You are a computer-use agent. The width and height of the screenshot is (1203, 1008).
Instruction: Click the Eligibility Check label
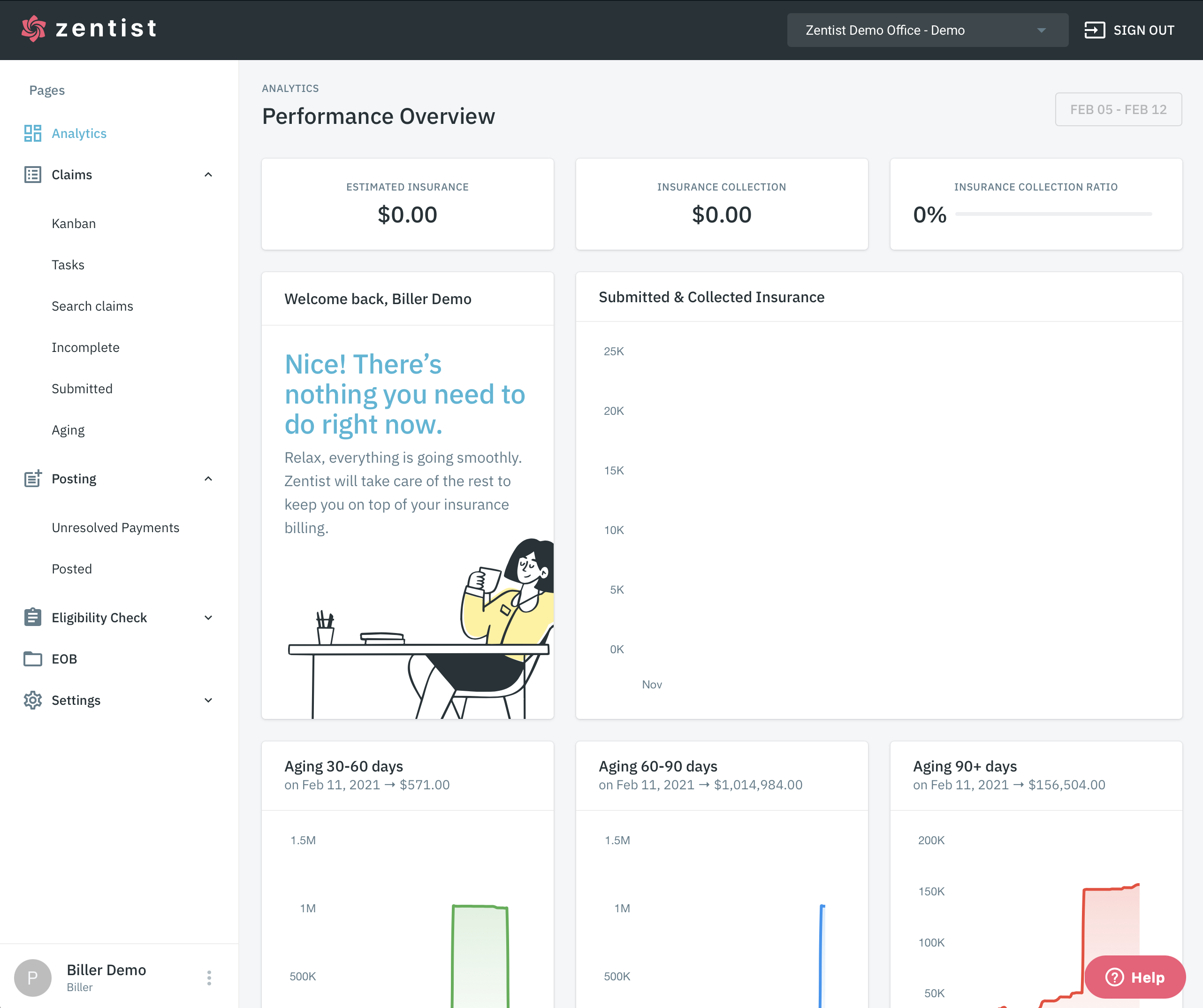[99, 617]
